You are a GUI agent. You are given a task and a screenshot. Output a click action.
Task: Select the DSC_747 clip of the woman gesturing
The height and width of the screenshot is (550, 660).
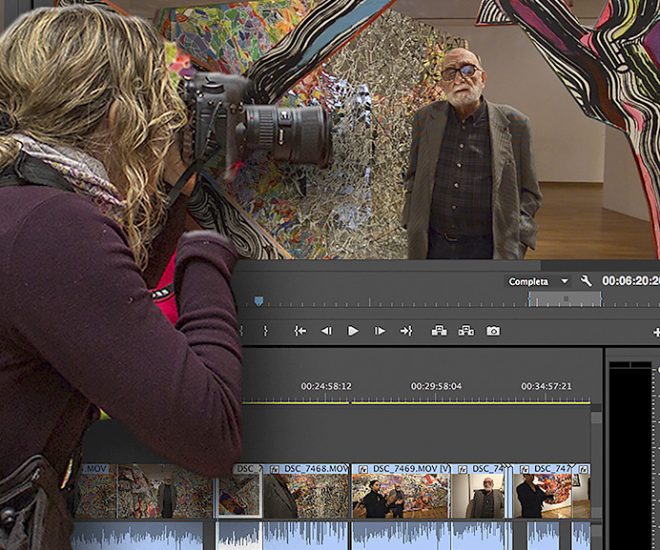543,491
